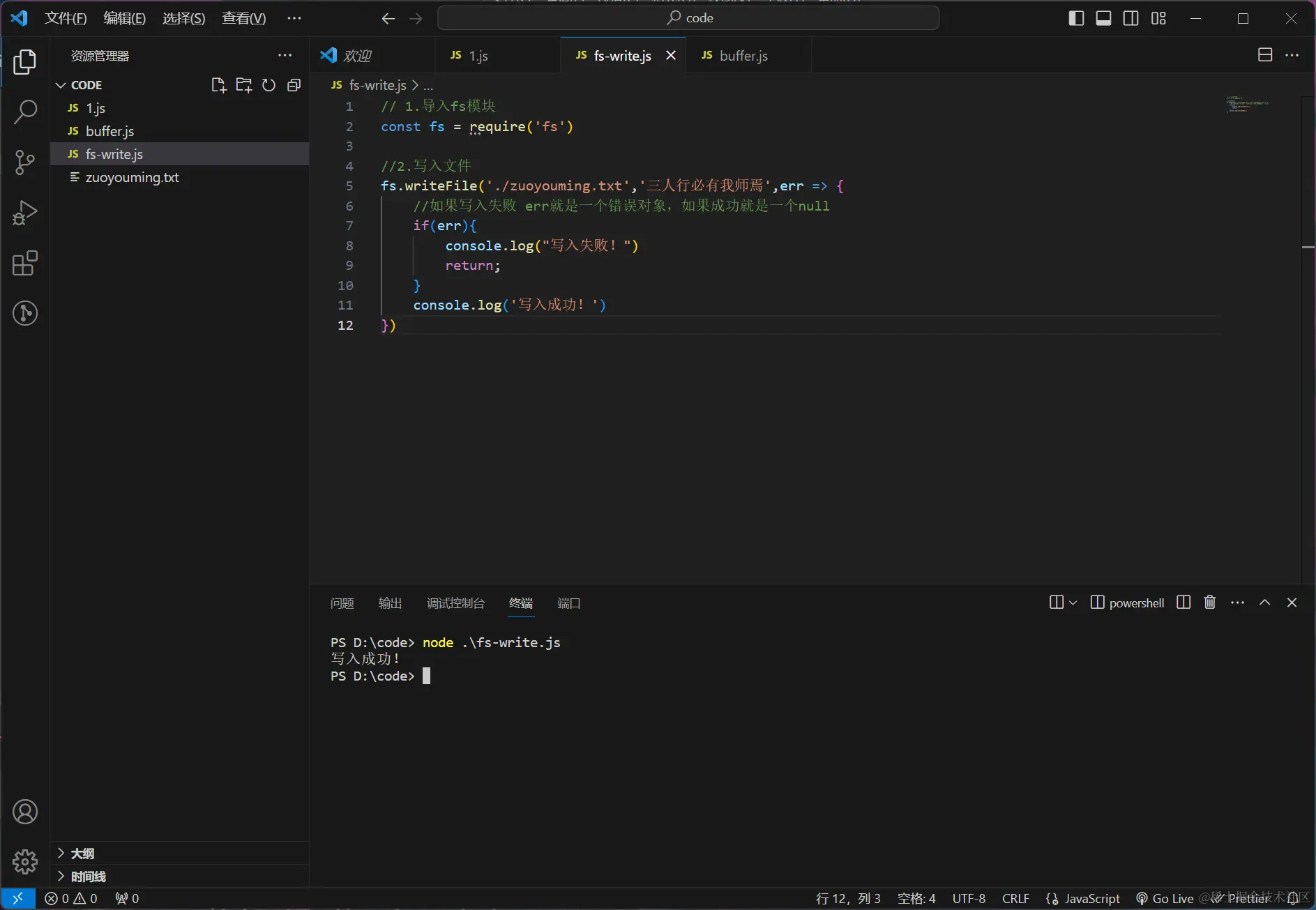Switch to the 问题 problems panel tab
Viewport: 1316px width, 910px height.
point(342,603)
